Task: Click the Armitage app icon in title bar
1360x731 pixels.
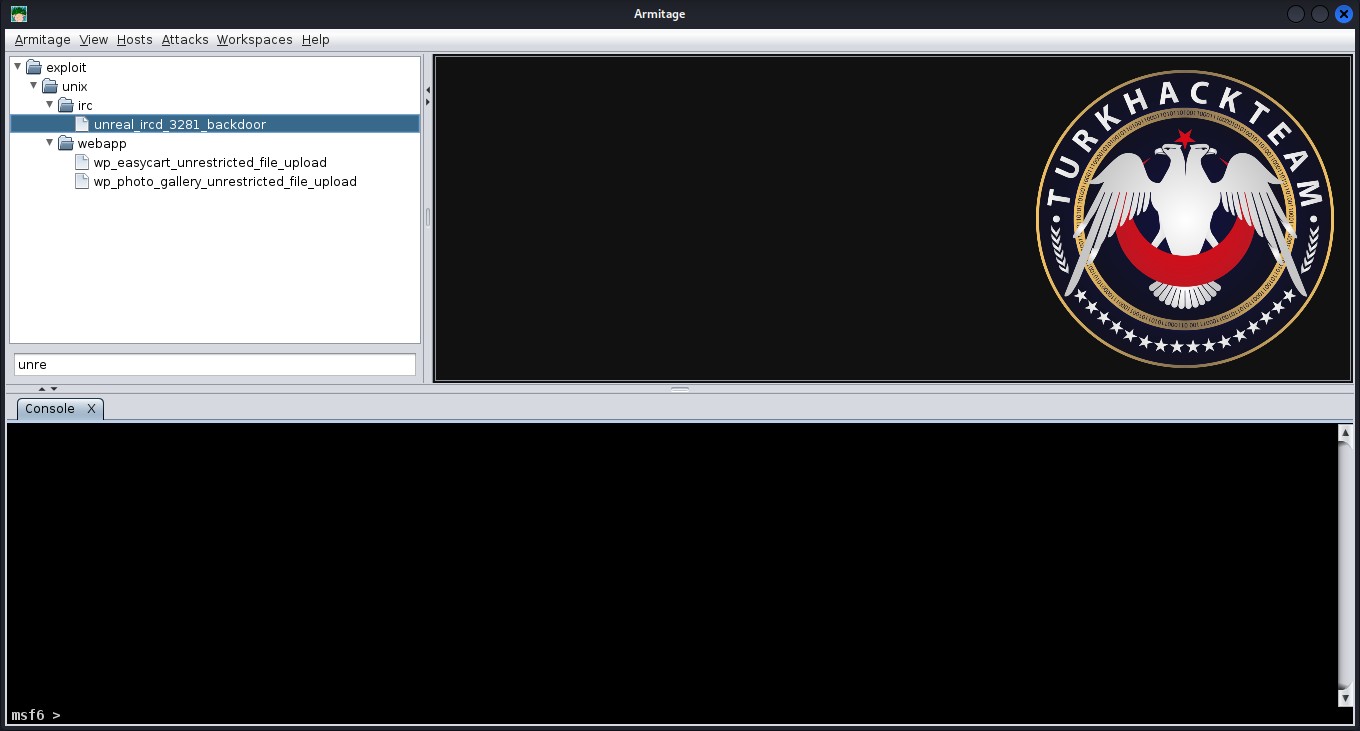Action: pyautogui.click(x=18, y=14)
